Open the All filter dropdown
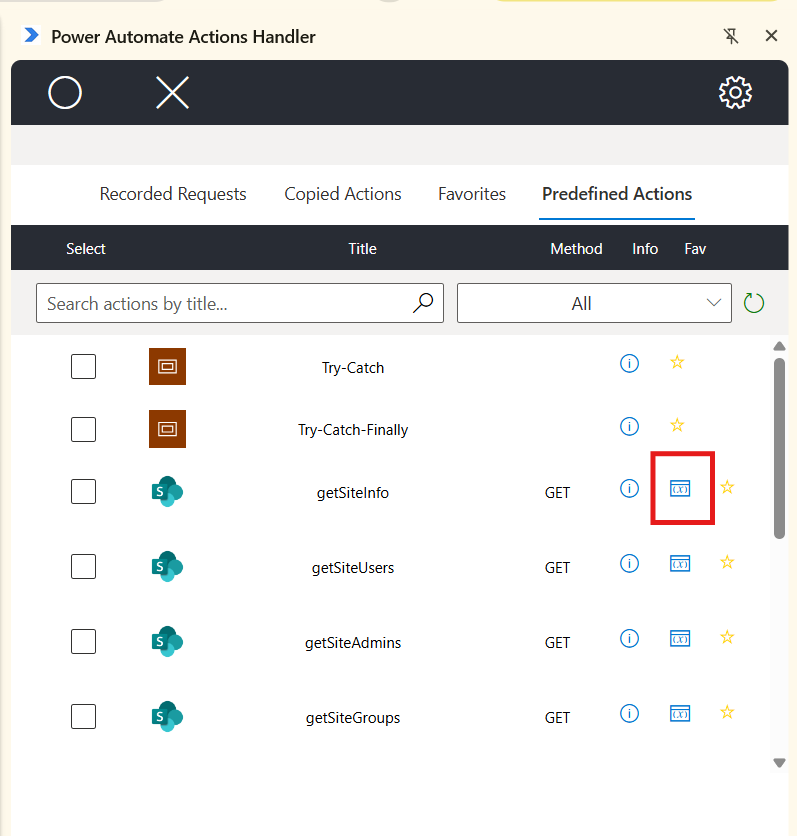 point(594,303)
